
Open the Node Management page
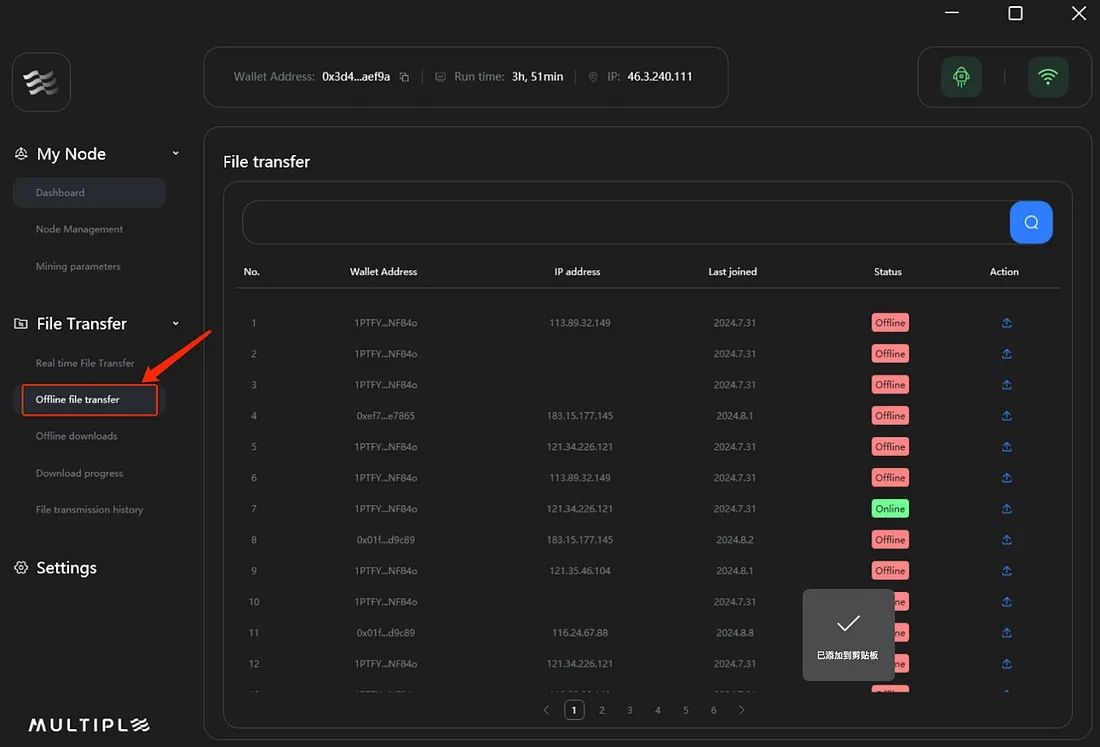[x=80, y=230]
